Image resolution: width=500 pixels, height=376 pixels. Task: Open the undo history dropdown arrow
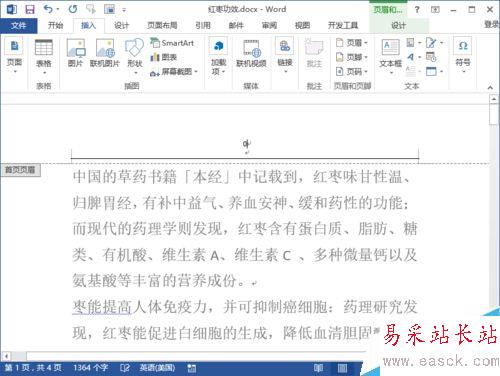58,9
